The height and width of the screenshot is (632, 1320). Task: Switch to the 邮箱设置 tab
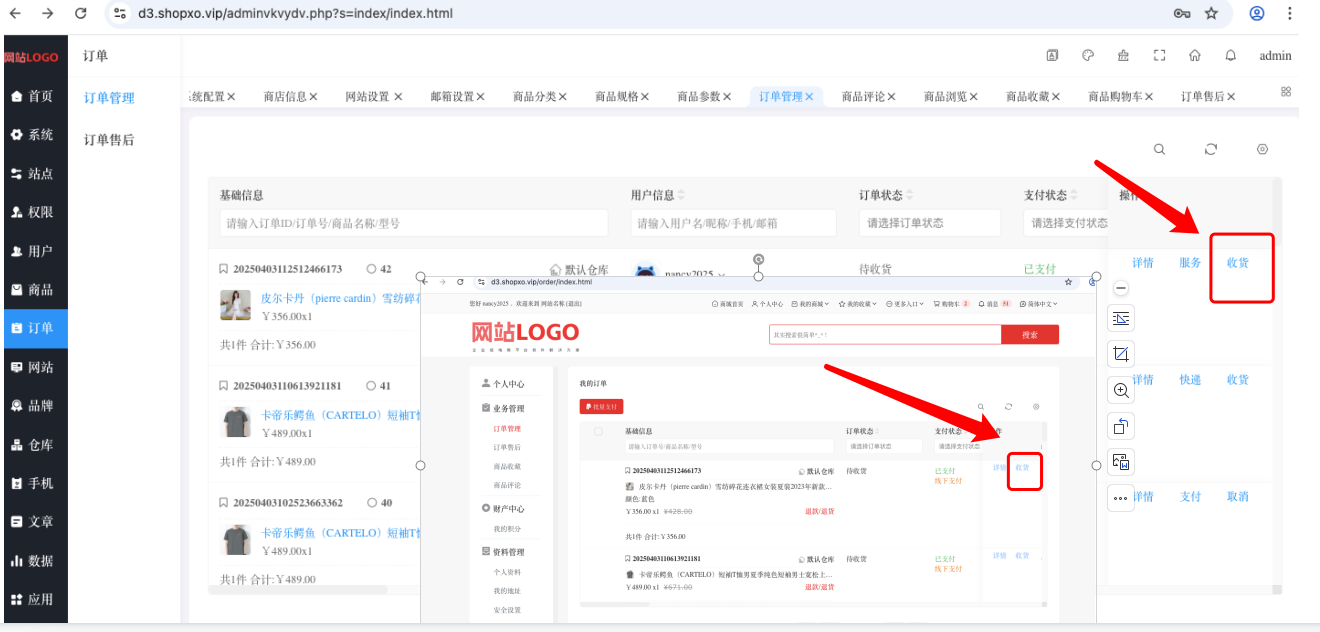(x=452, y=96)
